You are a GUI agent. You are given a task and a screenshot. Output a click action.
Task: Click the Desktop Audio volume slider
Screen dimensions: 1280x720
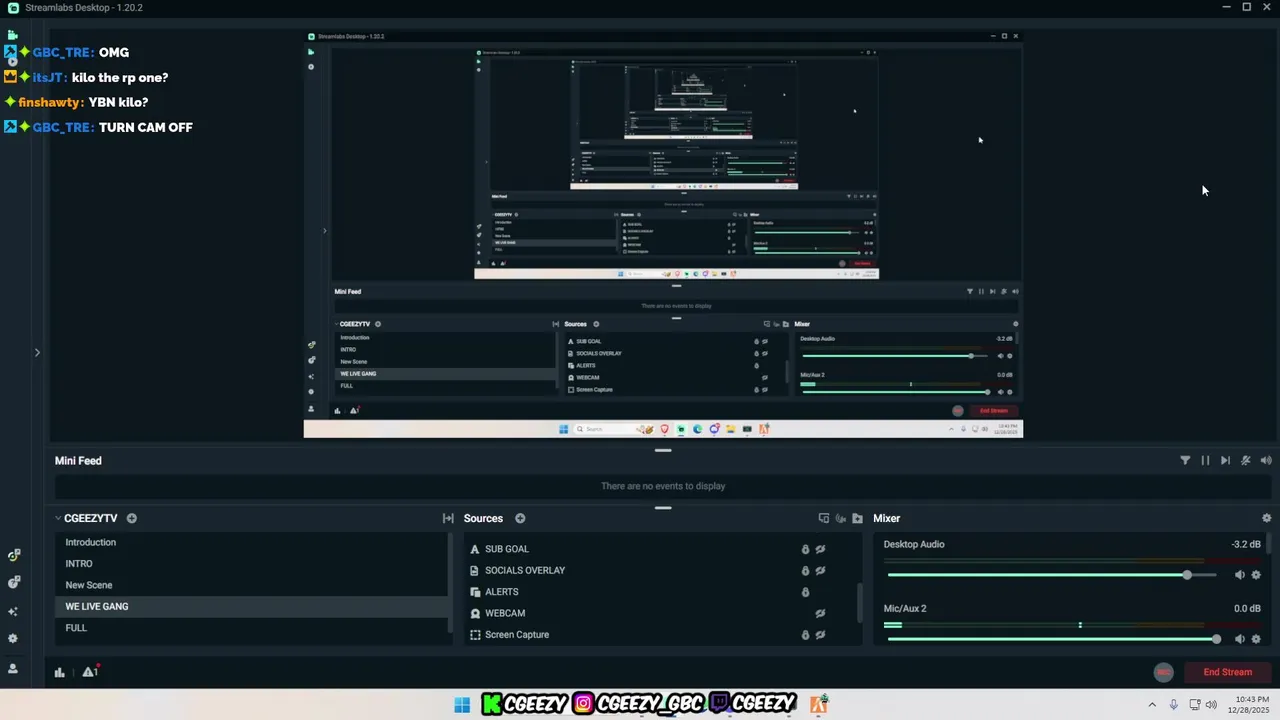(x=1052, y=575)
